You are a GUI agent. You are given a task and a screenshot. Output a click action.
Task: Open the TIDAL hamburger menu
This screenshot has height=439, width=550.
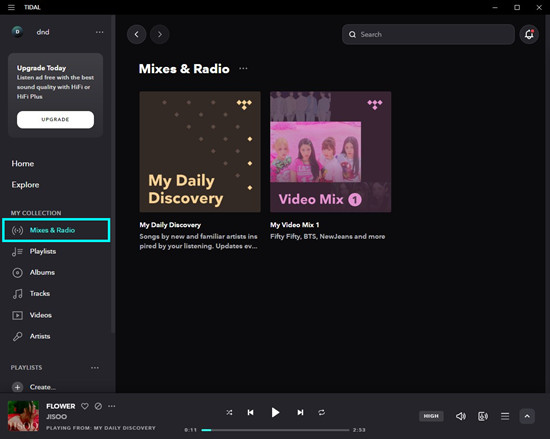[11, 7]
